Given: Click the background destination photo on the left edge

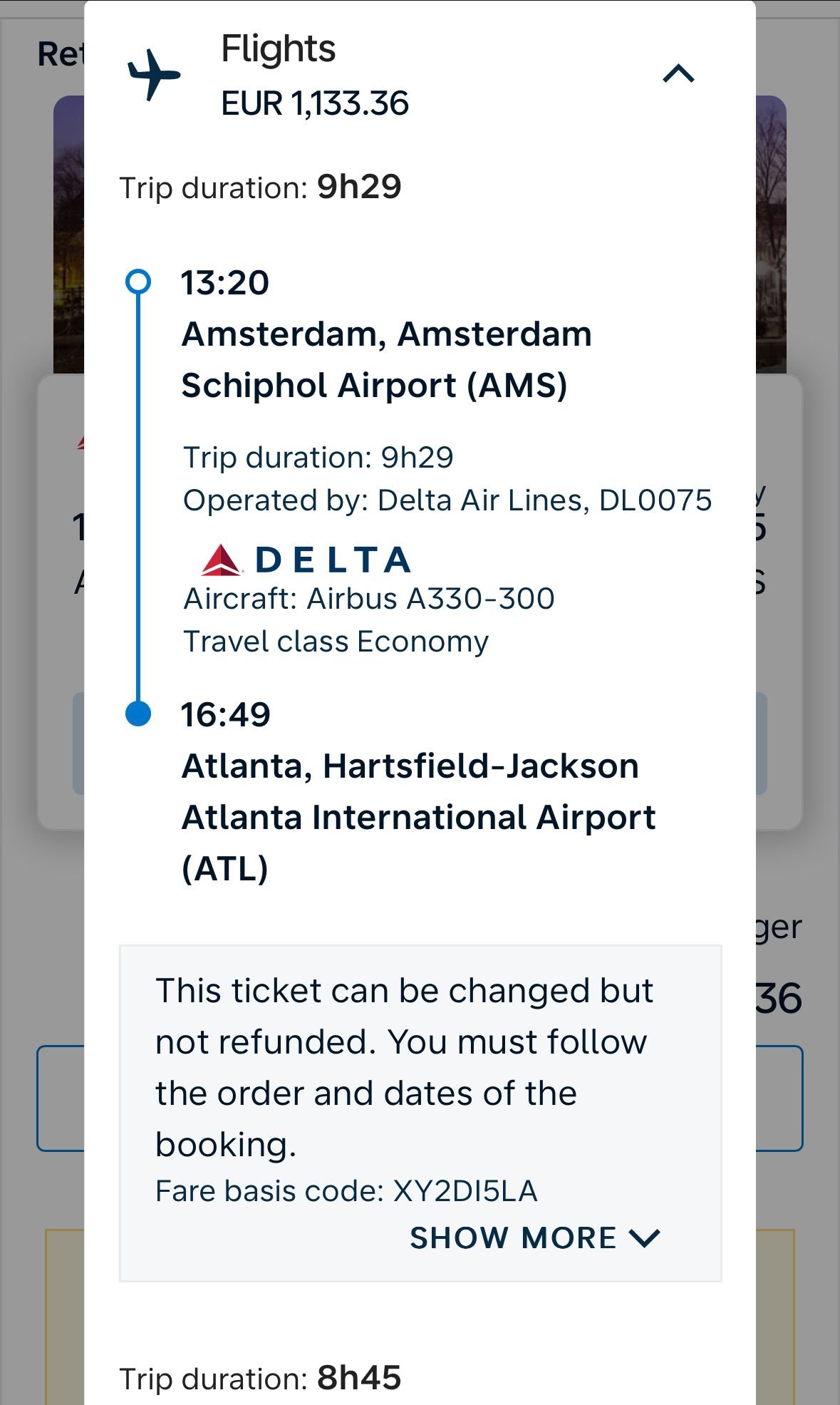Looking at the screenshot, I should 68,235.
